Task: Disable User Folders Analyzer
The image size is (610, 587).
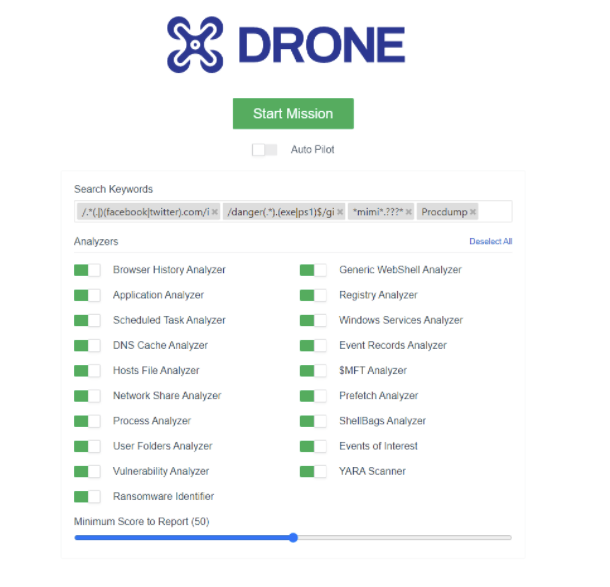Action: [x=87, y=446]
